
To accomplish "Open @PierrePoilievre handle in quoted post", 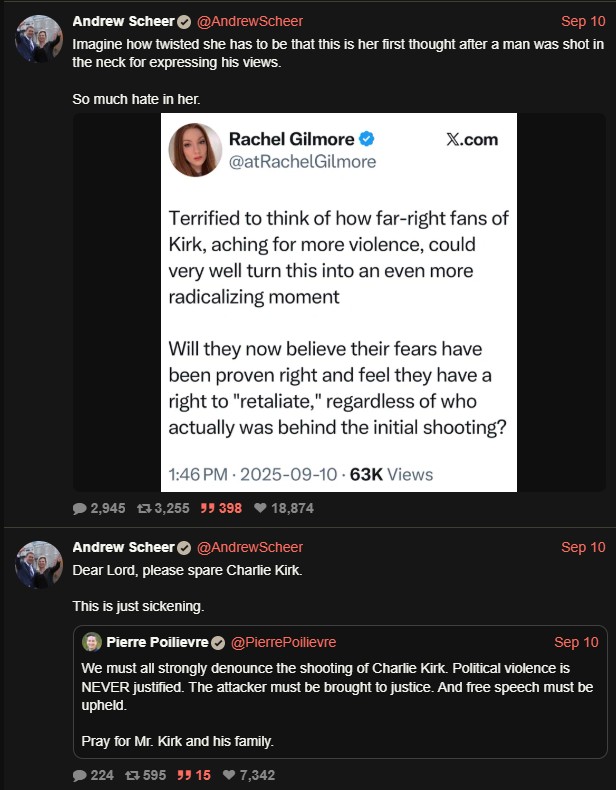I will pos(283,642).
